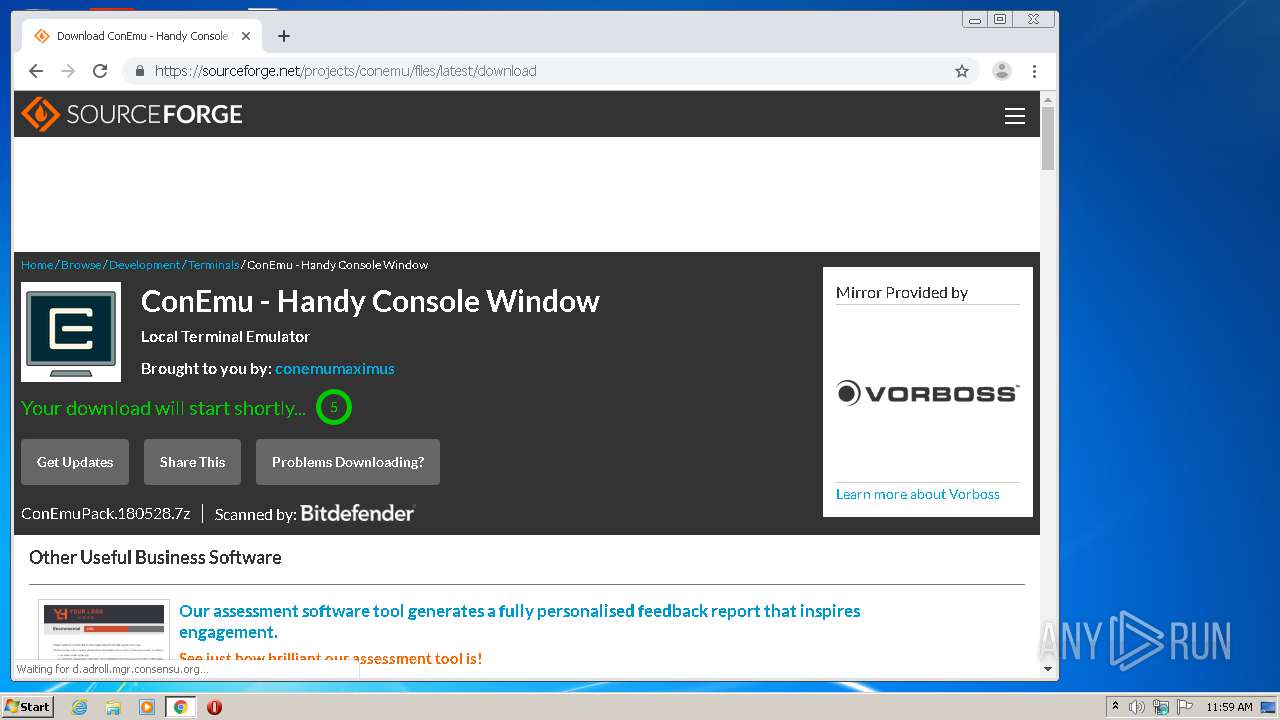The height and width of the screenshot is (720, 1280).
Task: Click the volume speaker tray icon
Action: (1137, 707)
